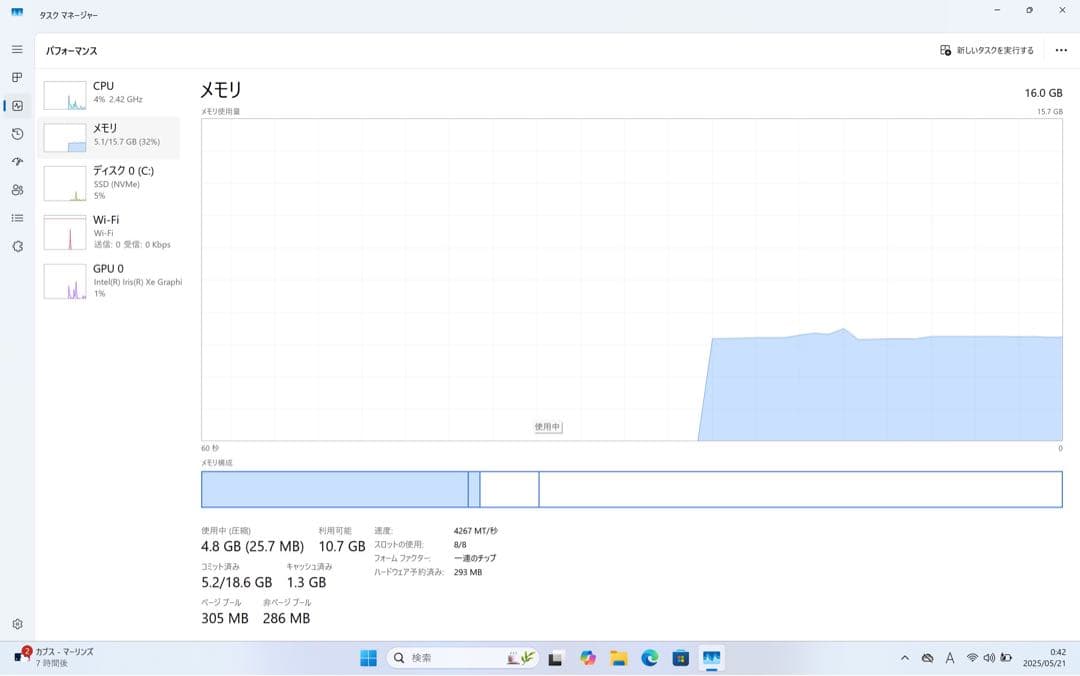Open Microsoft Edge from the taskbar
Image resolution: width=1080 pixels, height=676 pixels.
650,658
